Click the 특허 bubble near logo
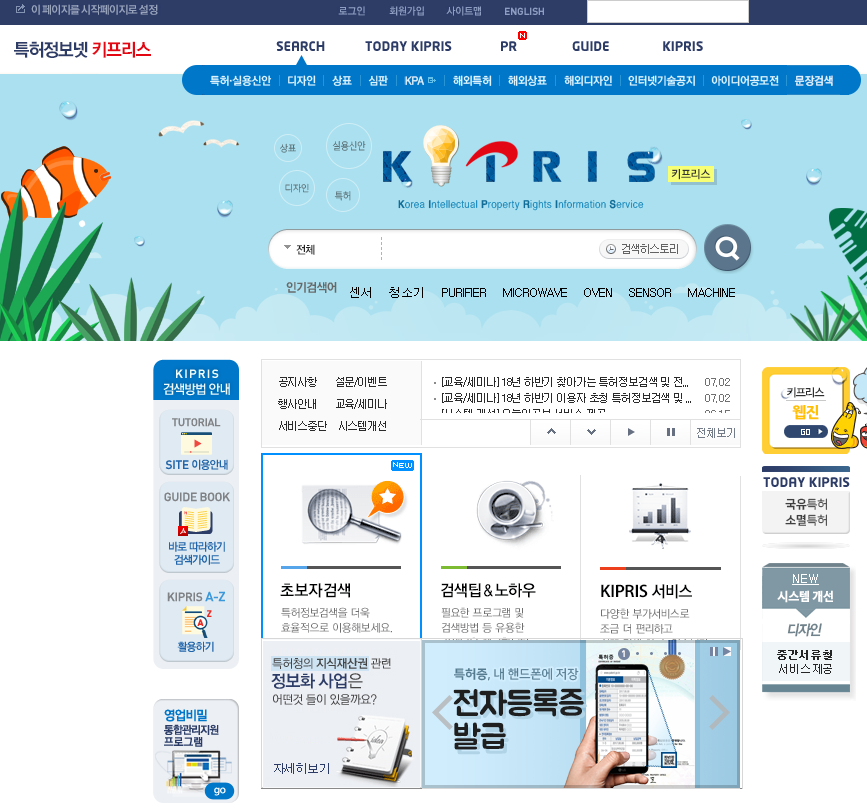The height and width of the screenshot is (812, 867). pos(343,195)
